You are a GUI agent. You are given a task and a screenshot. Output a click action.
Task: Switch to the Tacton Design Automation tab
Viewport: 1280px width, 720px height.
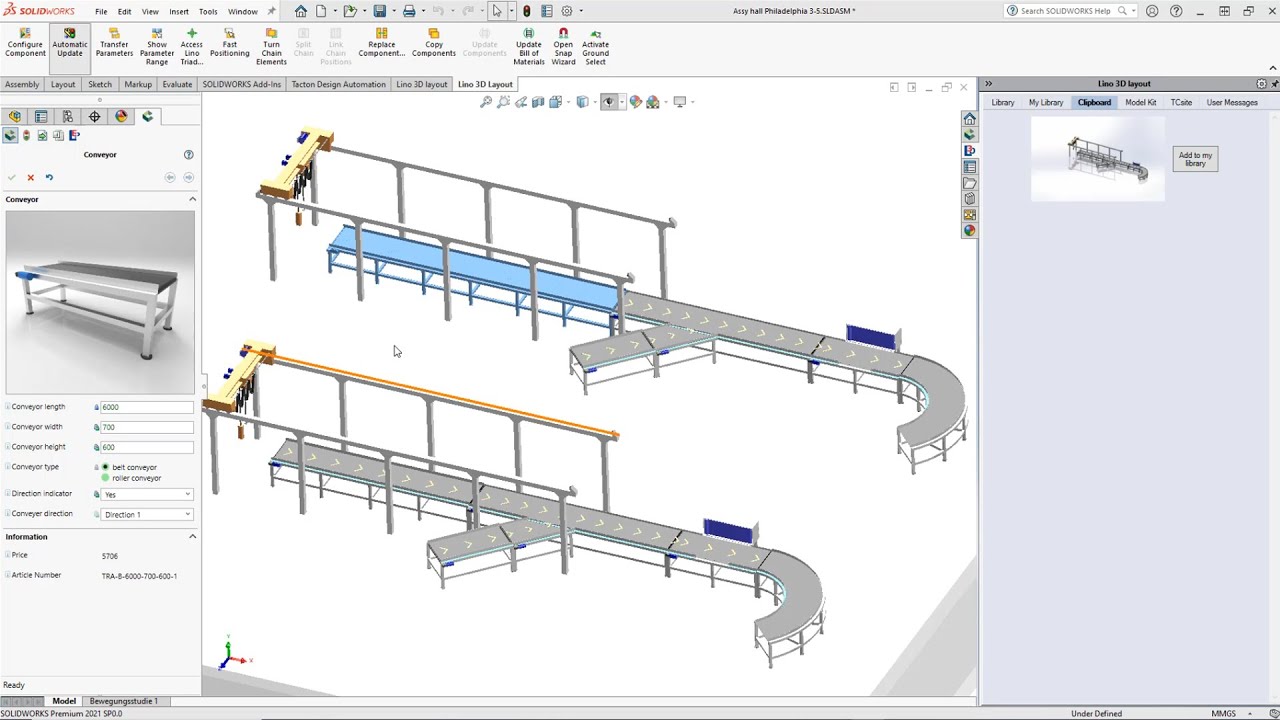338,84
